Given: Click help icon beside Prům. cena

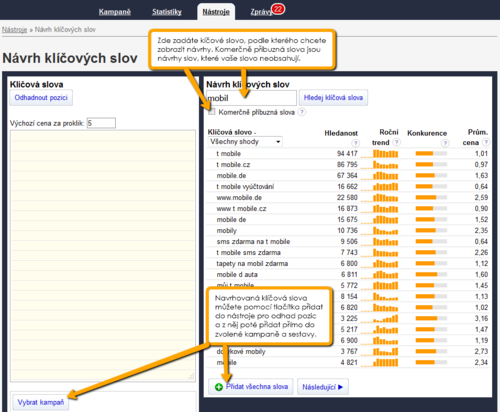Looking at the screenshot, I should (x=486, y=142).
